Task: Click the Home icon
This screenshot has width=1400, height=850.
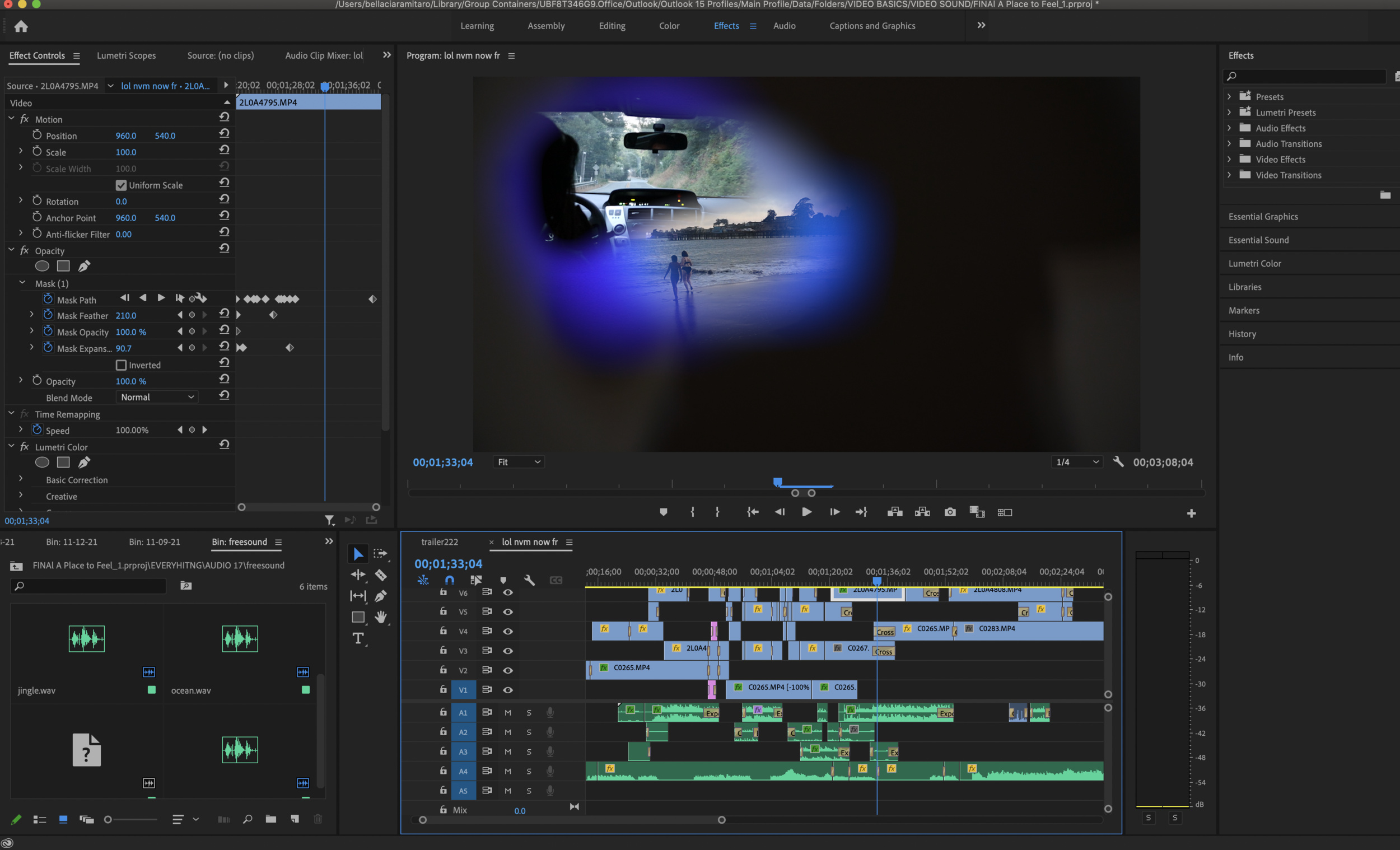Action: click(21, 26)
